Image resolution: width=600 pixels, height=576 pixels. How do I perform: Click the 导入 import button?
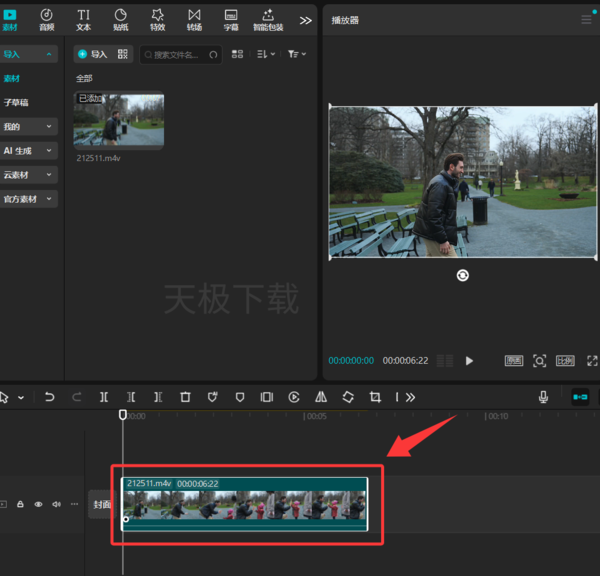[x=93, y=54]
